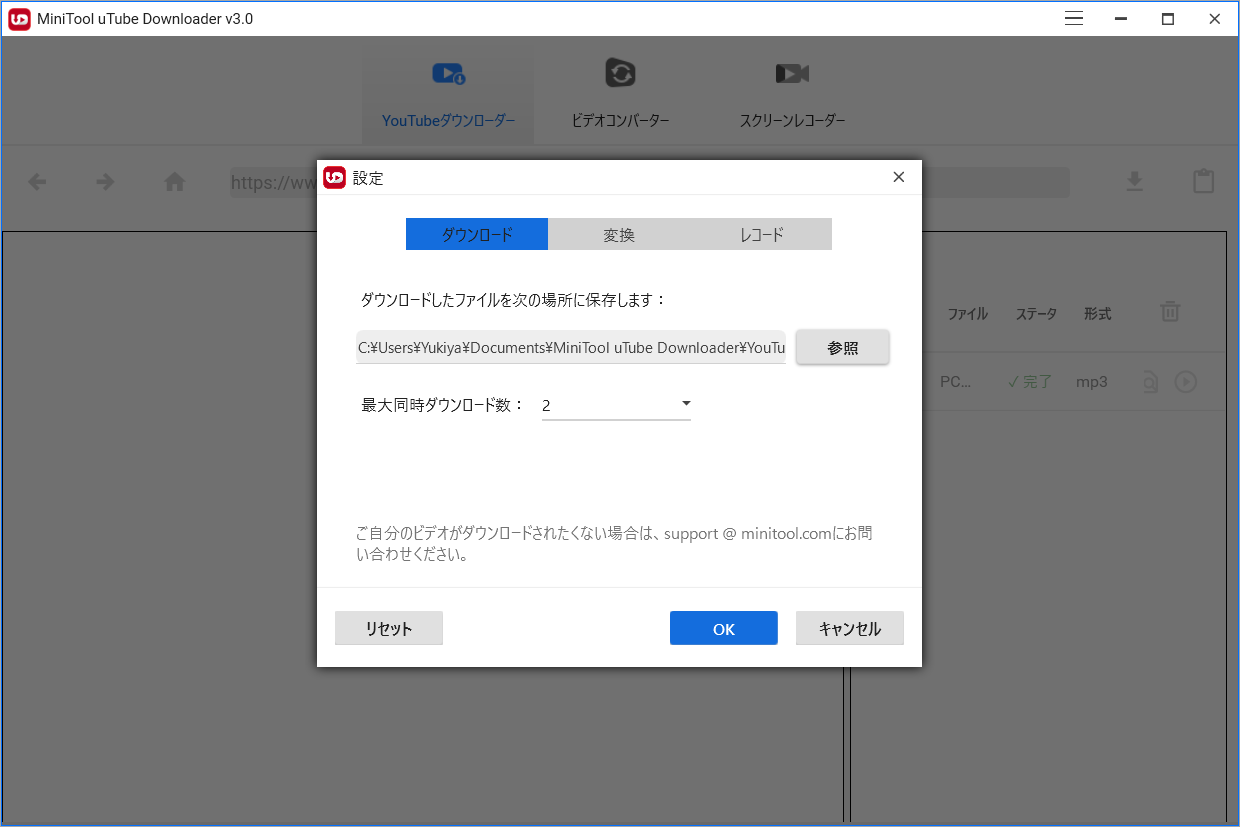Reset settings with the リセット button
The image size is (1240, 827).
(388, 627)
